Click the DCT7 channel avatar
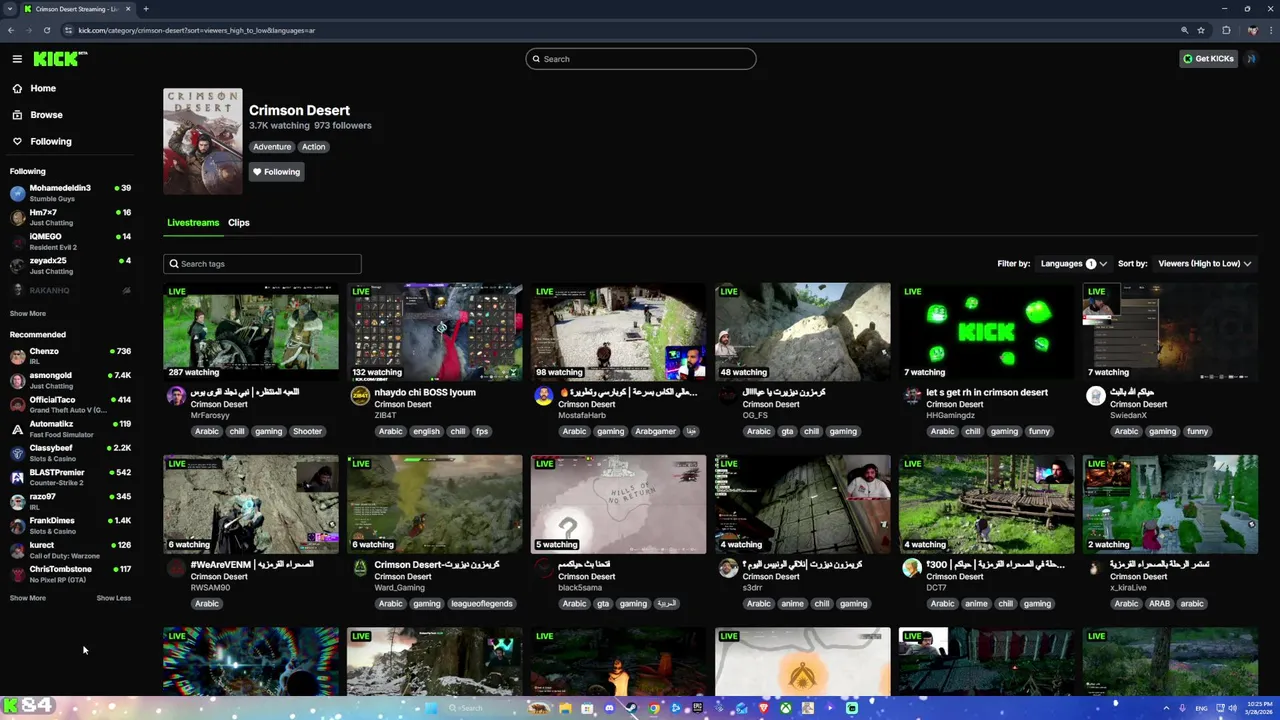The width and height of the screenshot is (1280, 720). click(912, 568)
